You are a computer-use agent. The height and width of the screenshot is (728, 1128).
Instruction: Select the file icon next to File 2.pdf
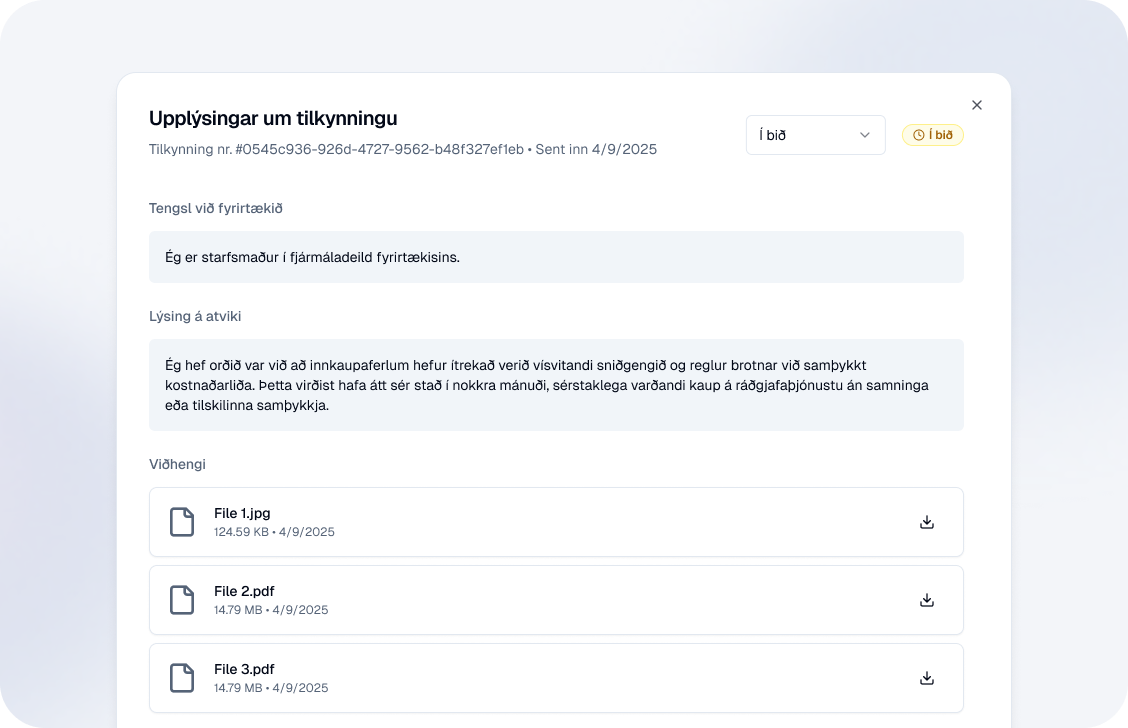click(181, 600)
